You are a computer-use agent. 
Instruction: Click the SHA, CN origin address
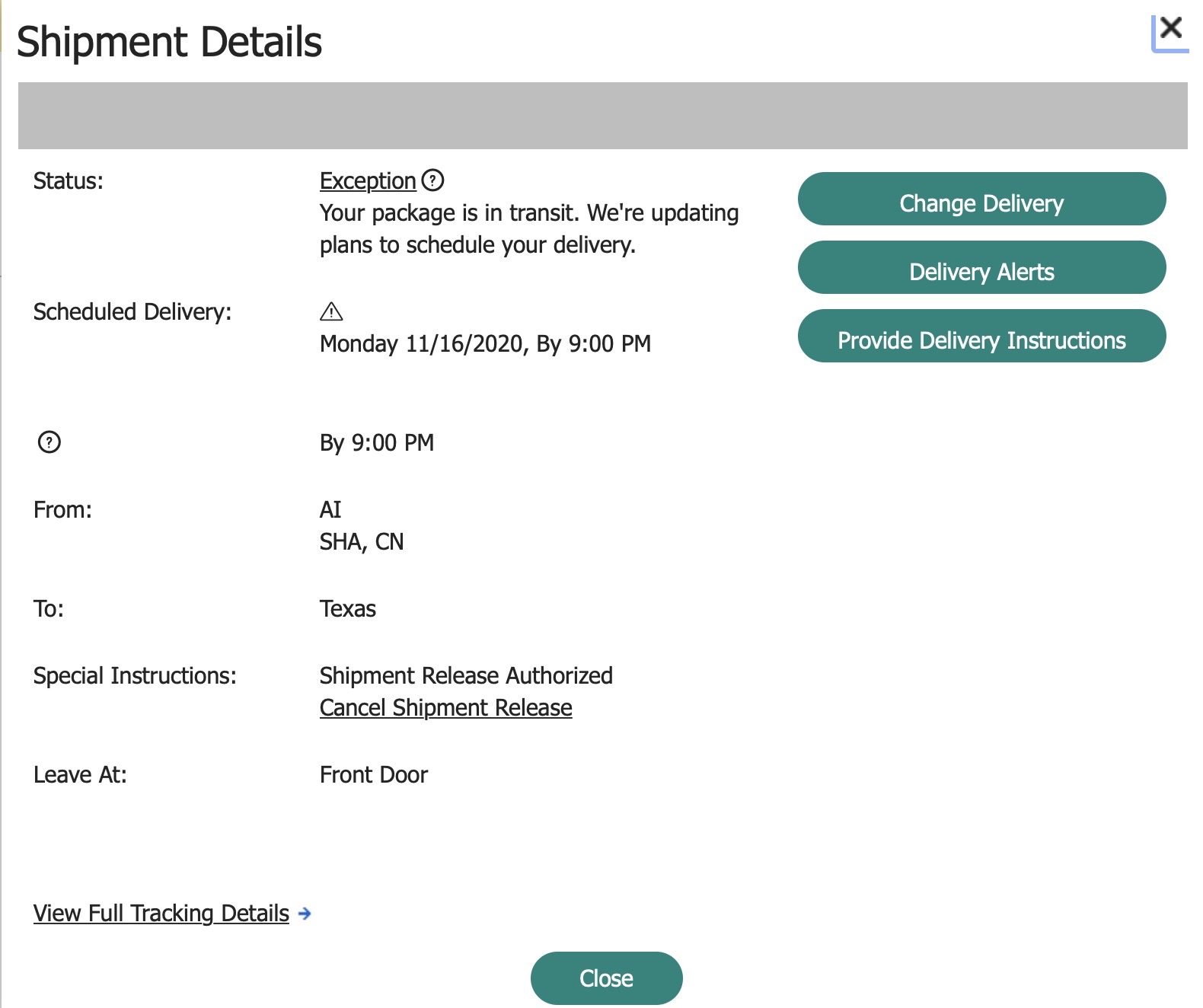pos(362,541)
